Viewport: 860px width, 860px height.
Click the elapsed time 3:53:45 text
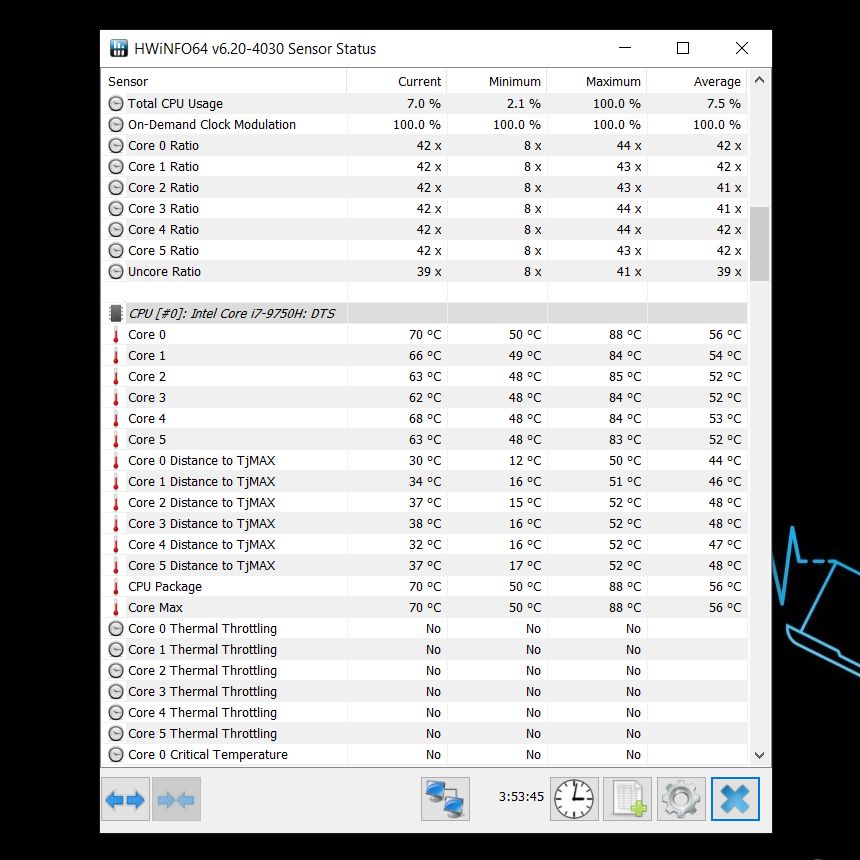[521, 796]
